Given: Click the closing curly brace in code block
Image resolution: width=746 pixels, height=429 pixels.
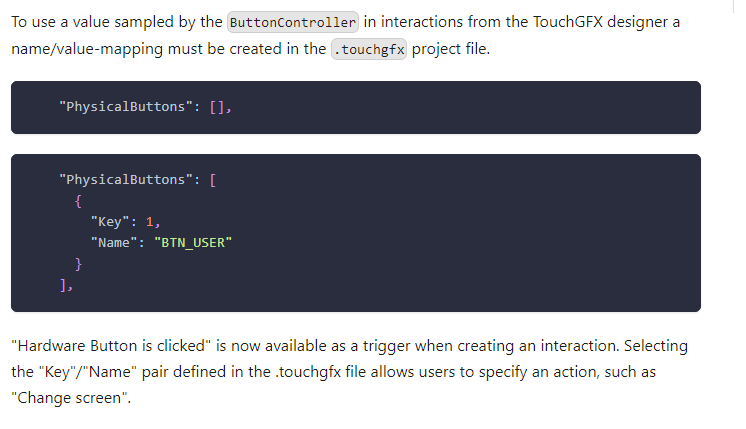Looking at the screenshot, I should point(79,264).
